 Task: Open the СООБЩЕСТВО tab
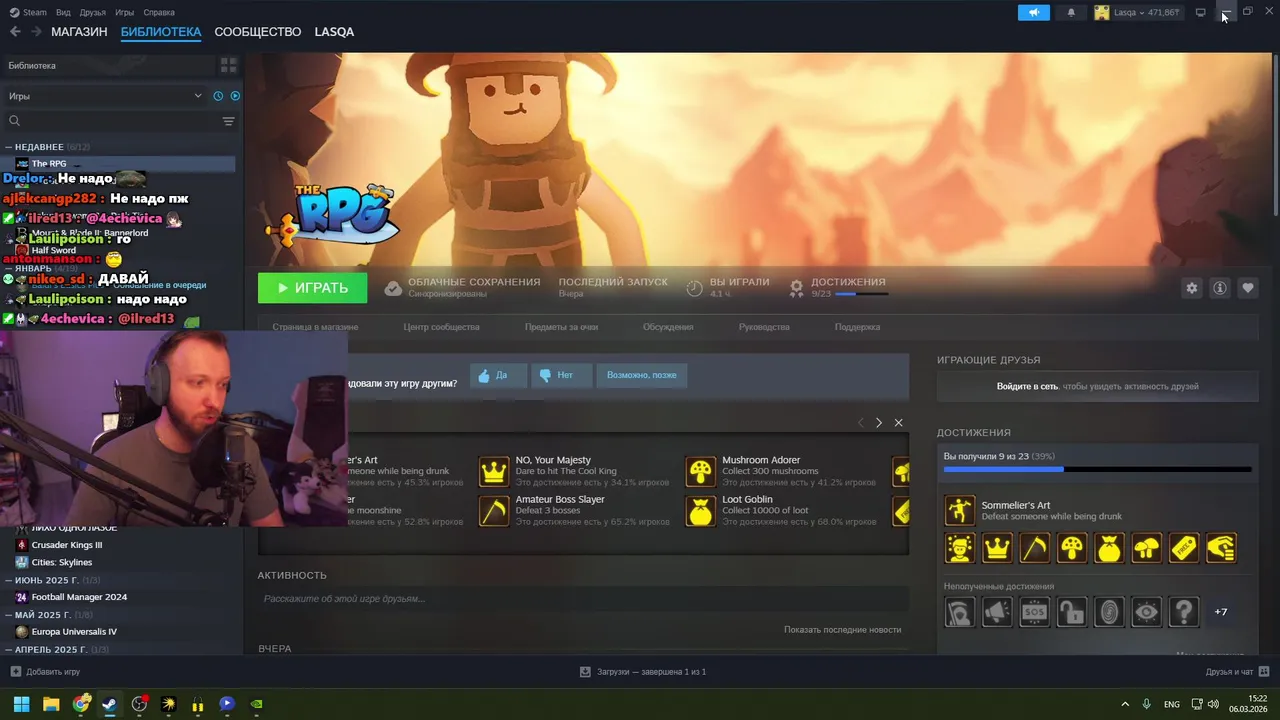click(258, 32)
